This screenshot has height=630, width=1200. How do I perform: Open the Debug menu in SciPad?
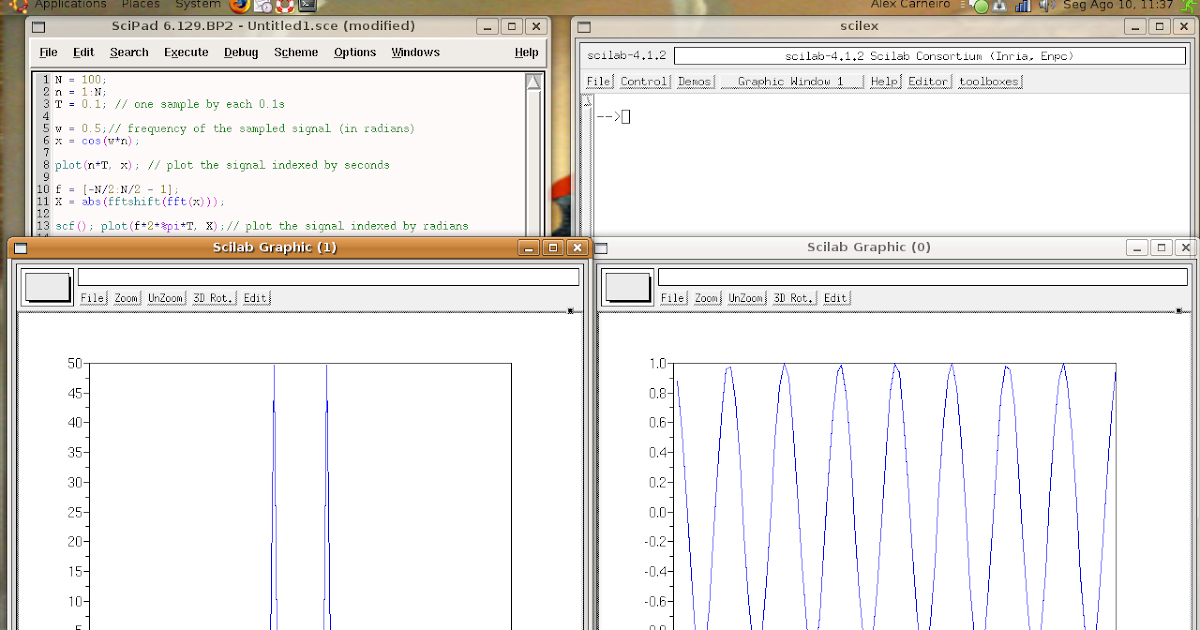click(x=240, y=52)
